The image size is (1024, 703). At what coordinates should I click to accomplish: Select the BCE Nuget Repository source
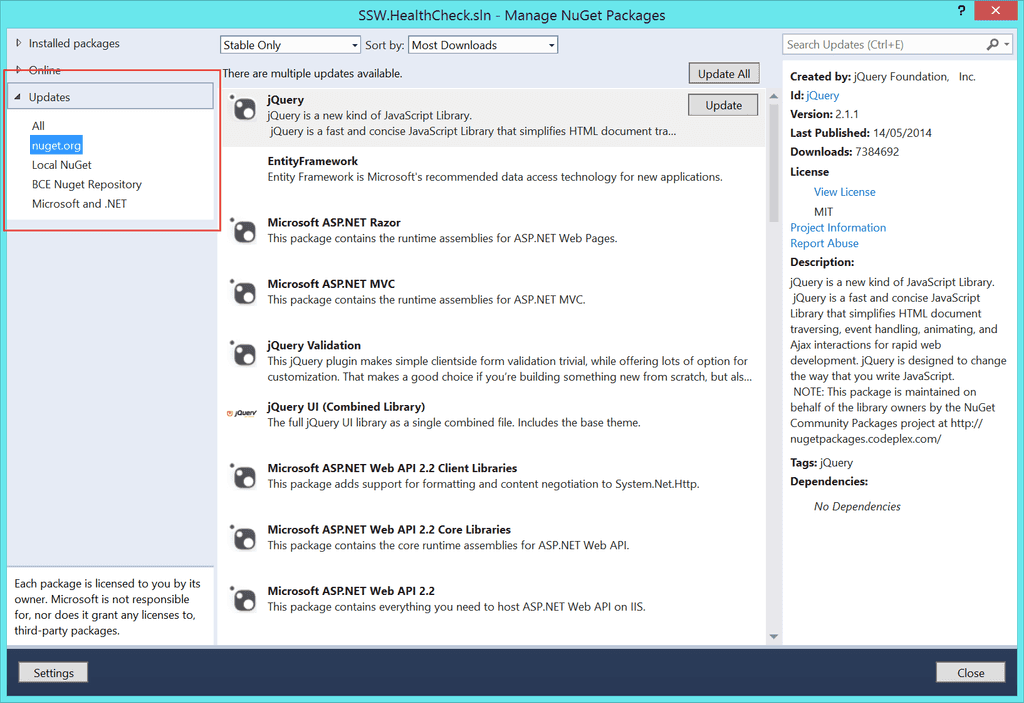pos(87,184)
